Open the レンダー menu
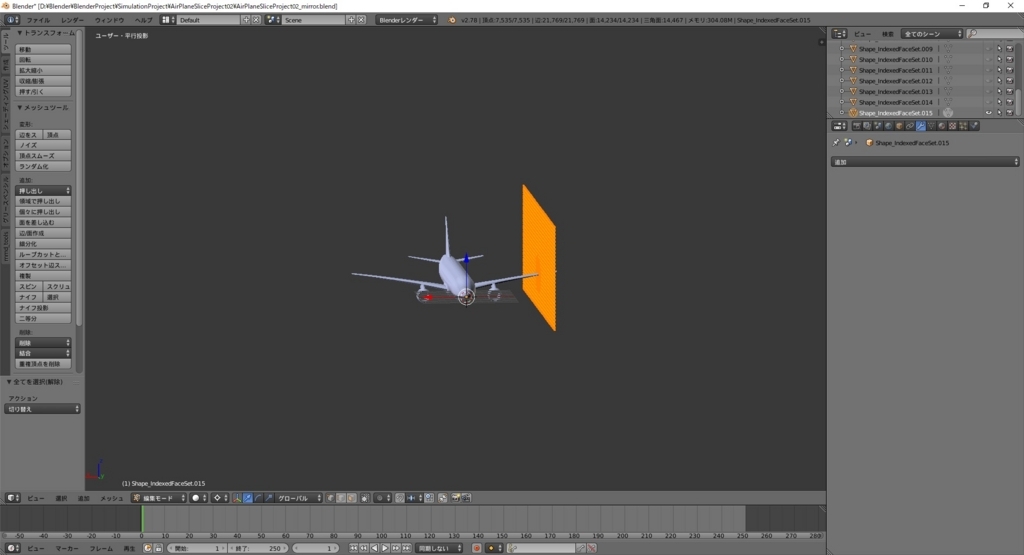This screenshot has height=555, width=1024. (72, 20)
